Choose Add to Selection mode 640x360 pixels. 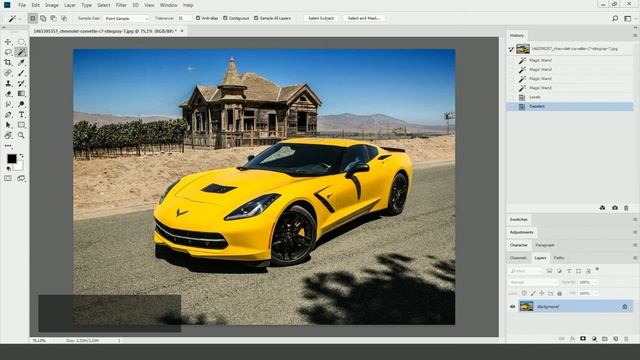coord(43,18)
